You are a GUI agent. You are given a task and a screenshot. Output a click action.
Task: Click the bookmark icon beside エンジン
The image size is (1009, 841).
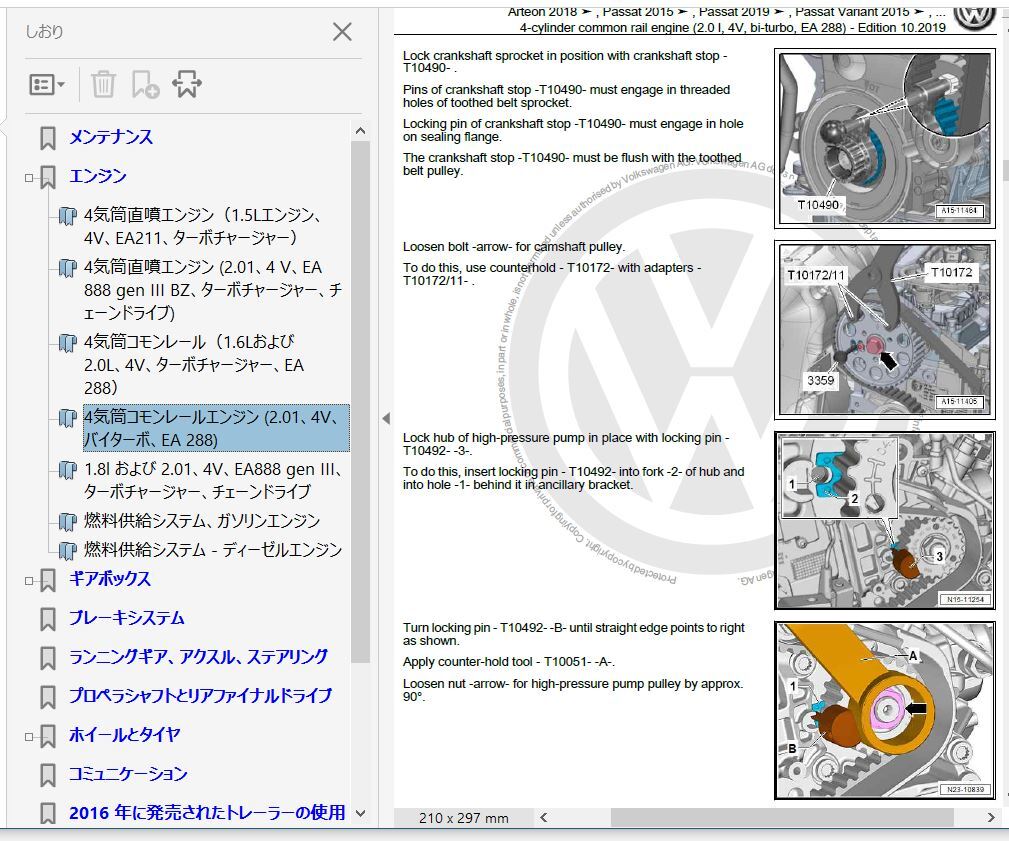tap(48, 178)
